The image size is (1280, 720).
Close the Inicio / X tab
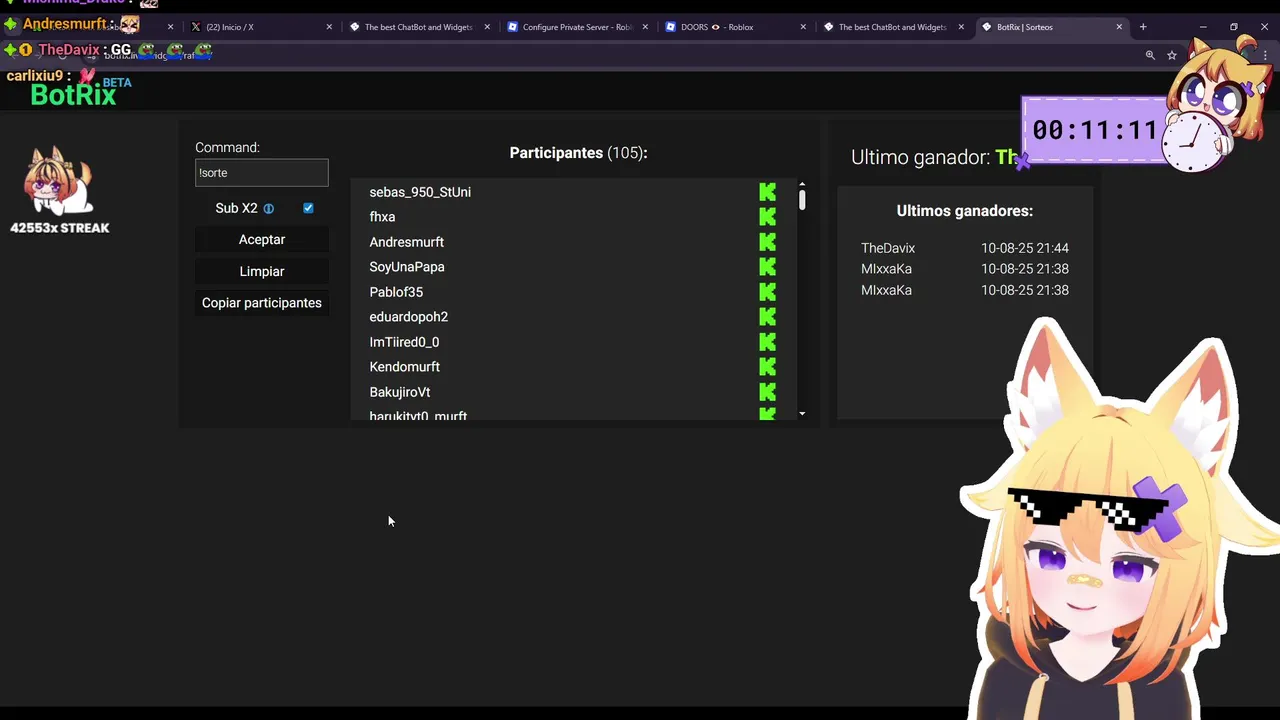pos(329,27)
